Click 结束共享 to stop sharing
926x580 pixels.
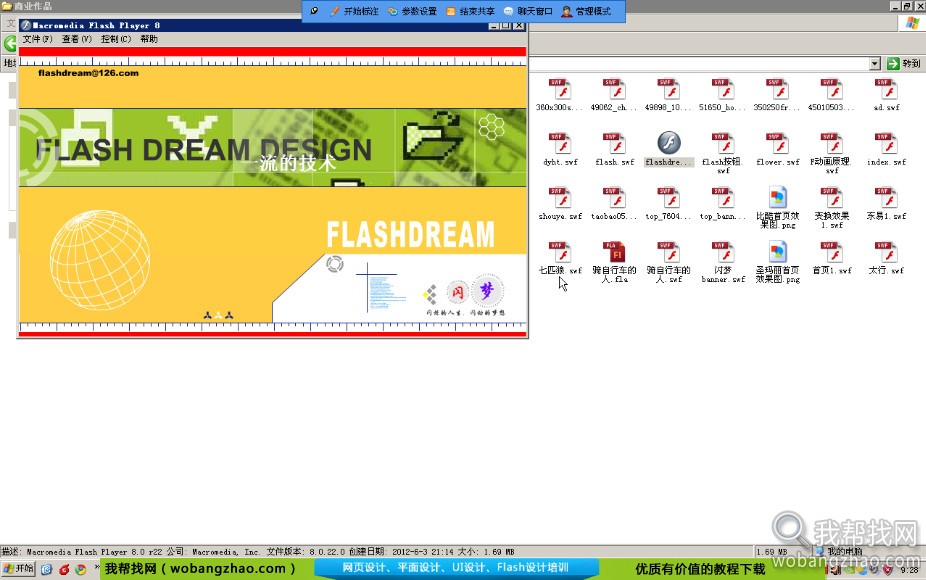(x=471, y=11)
